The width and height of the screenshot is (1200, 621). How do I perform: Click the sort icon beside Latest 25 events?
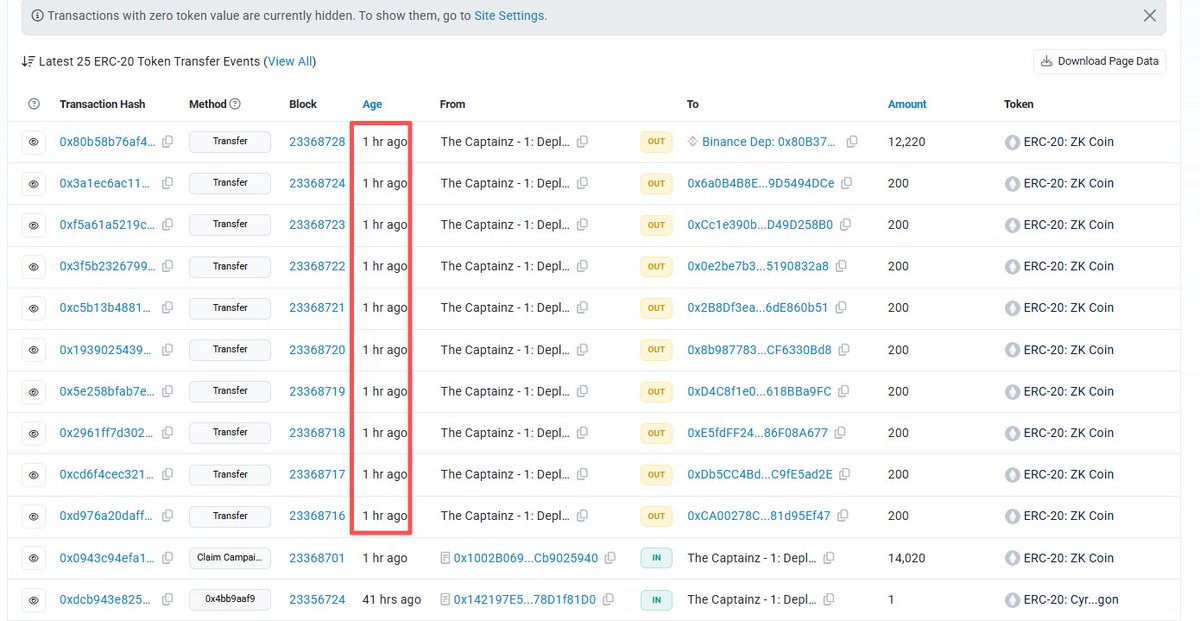tap(28, 61)
